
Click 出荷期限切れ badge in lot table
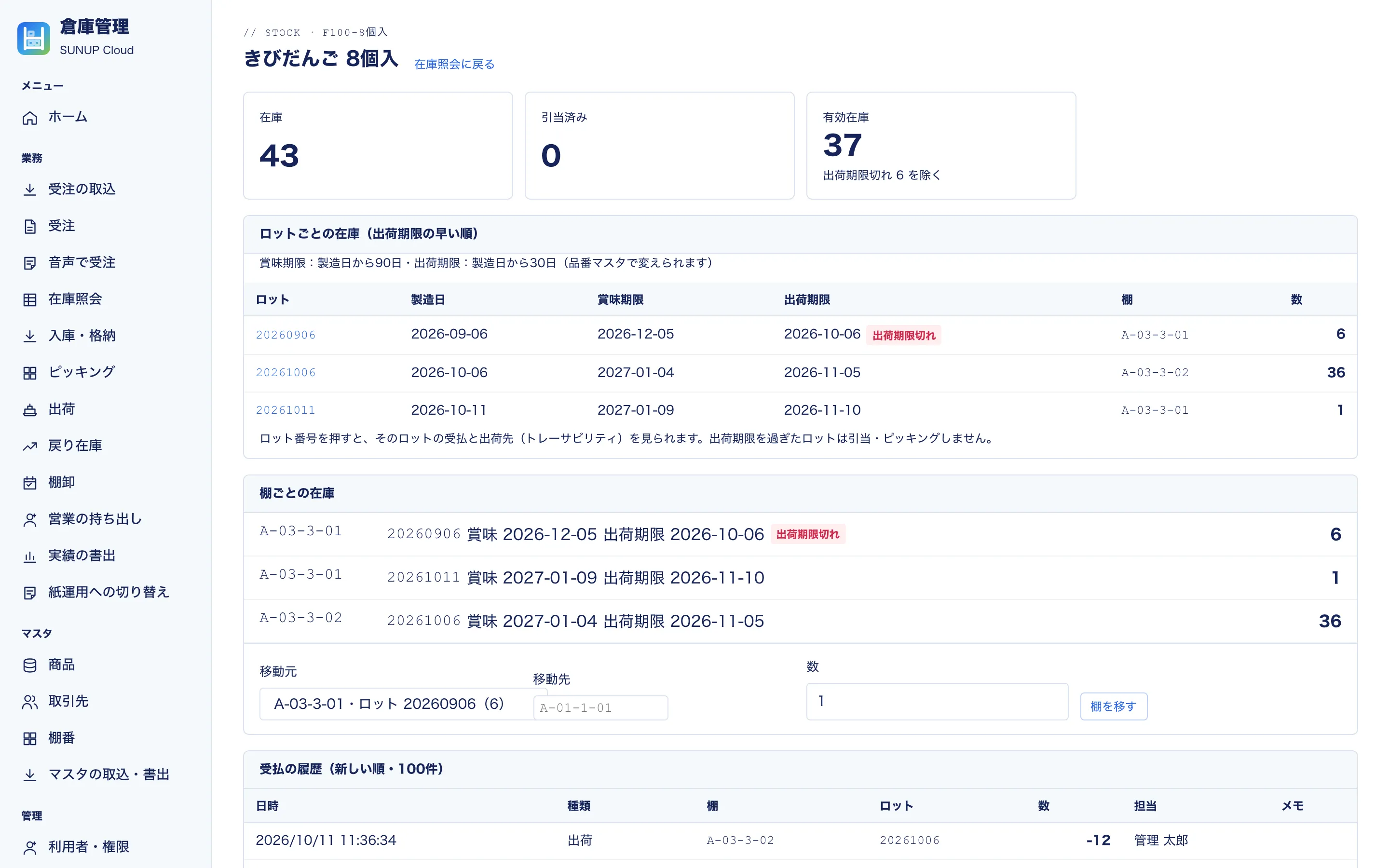pos(904,335)
